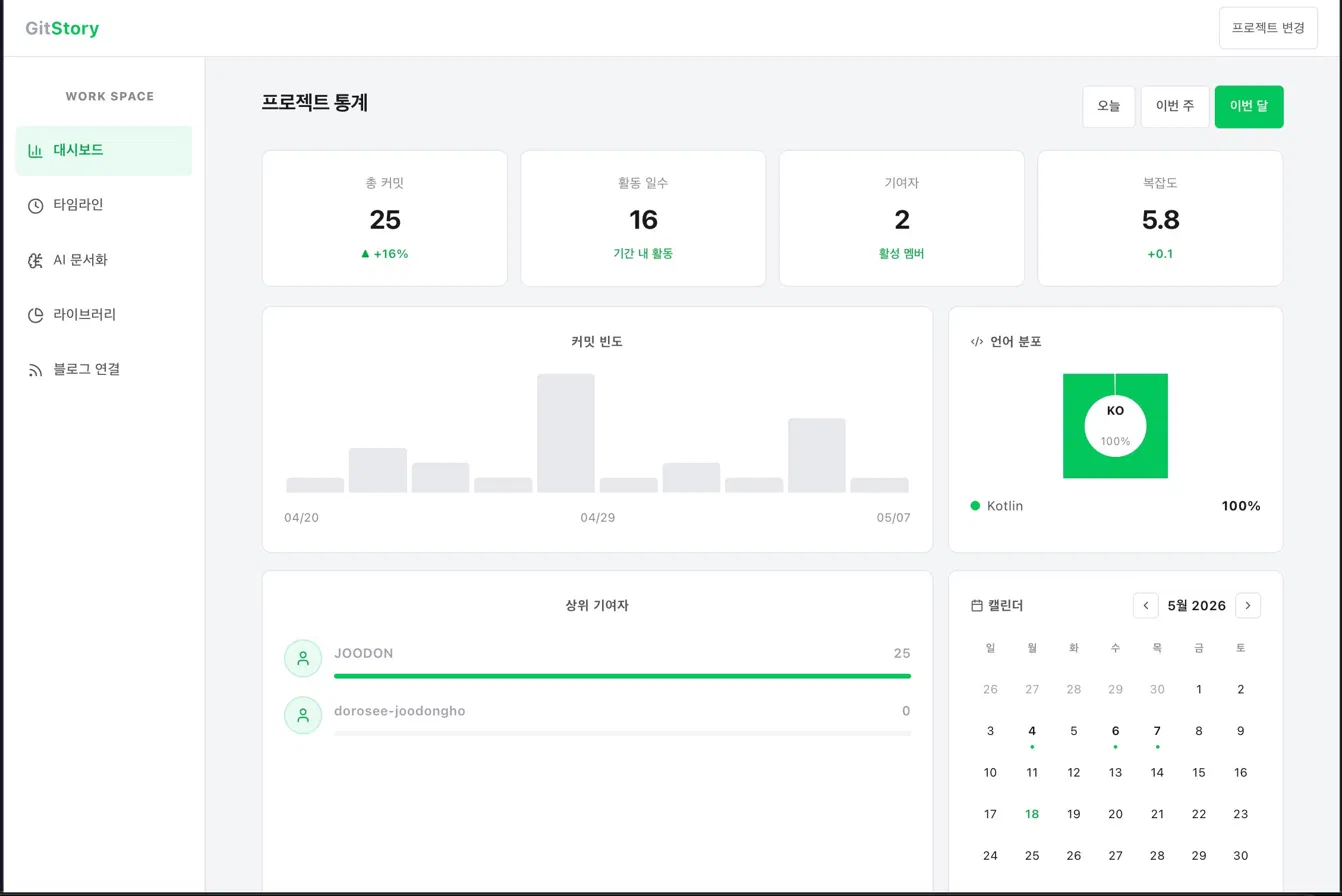Click the 프로젝트 변경 button
The image size is (1342, 896).
1268,28
